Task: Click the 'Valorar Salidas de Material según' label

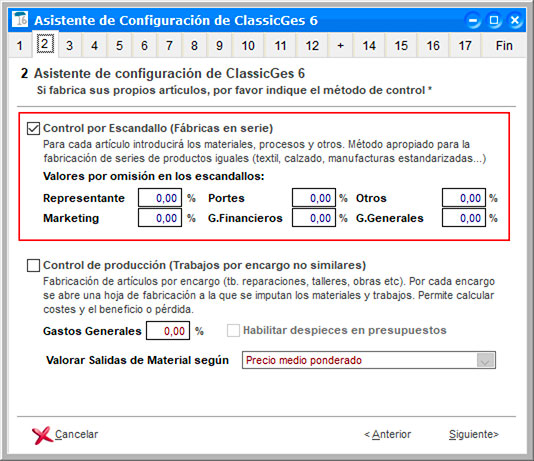Action: click(x=137, y=361)
